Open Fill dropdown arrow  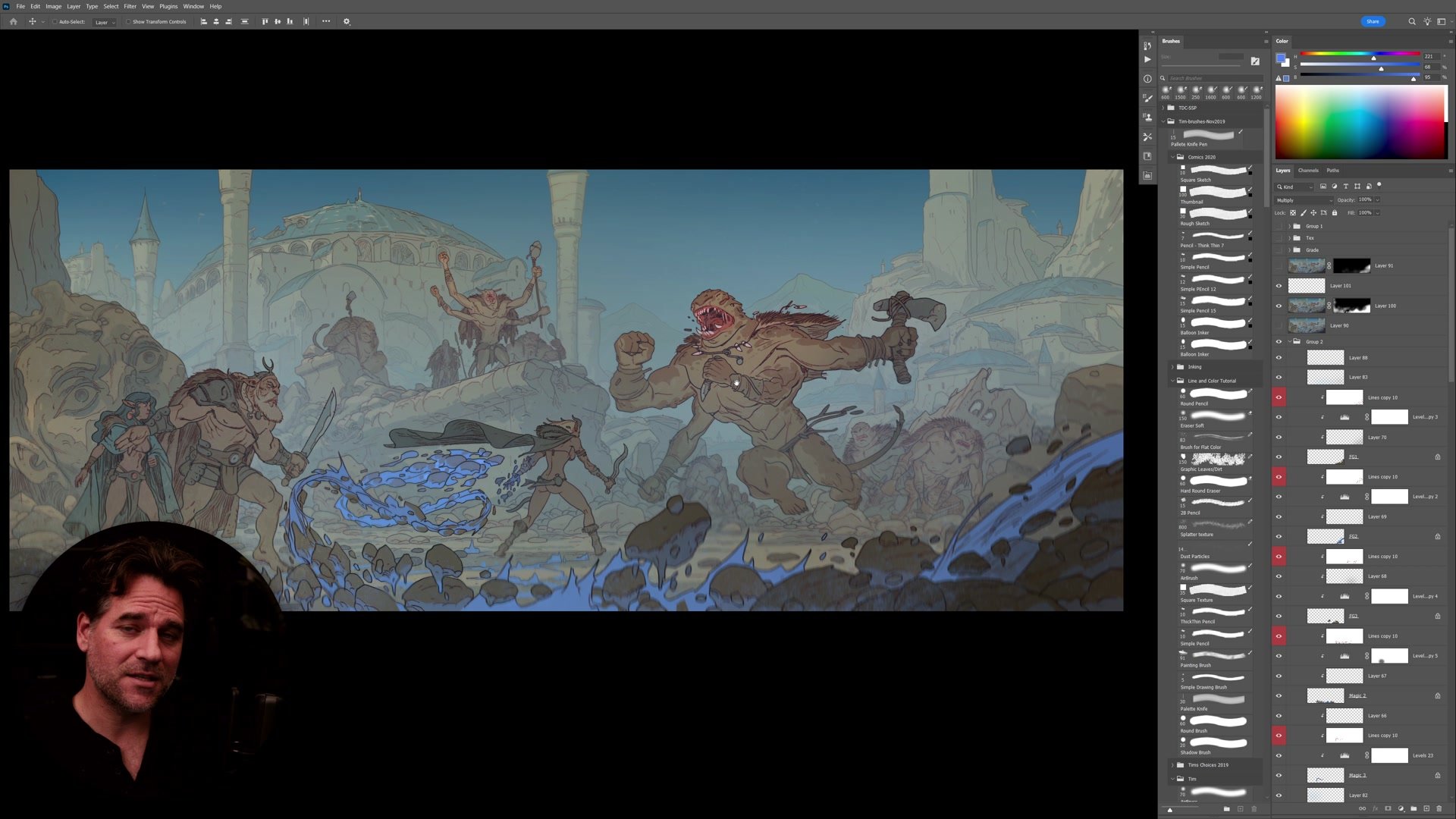pyautogui.click(x=1377, y=213)
